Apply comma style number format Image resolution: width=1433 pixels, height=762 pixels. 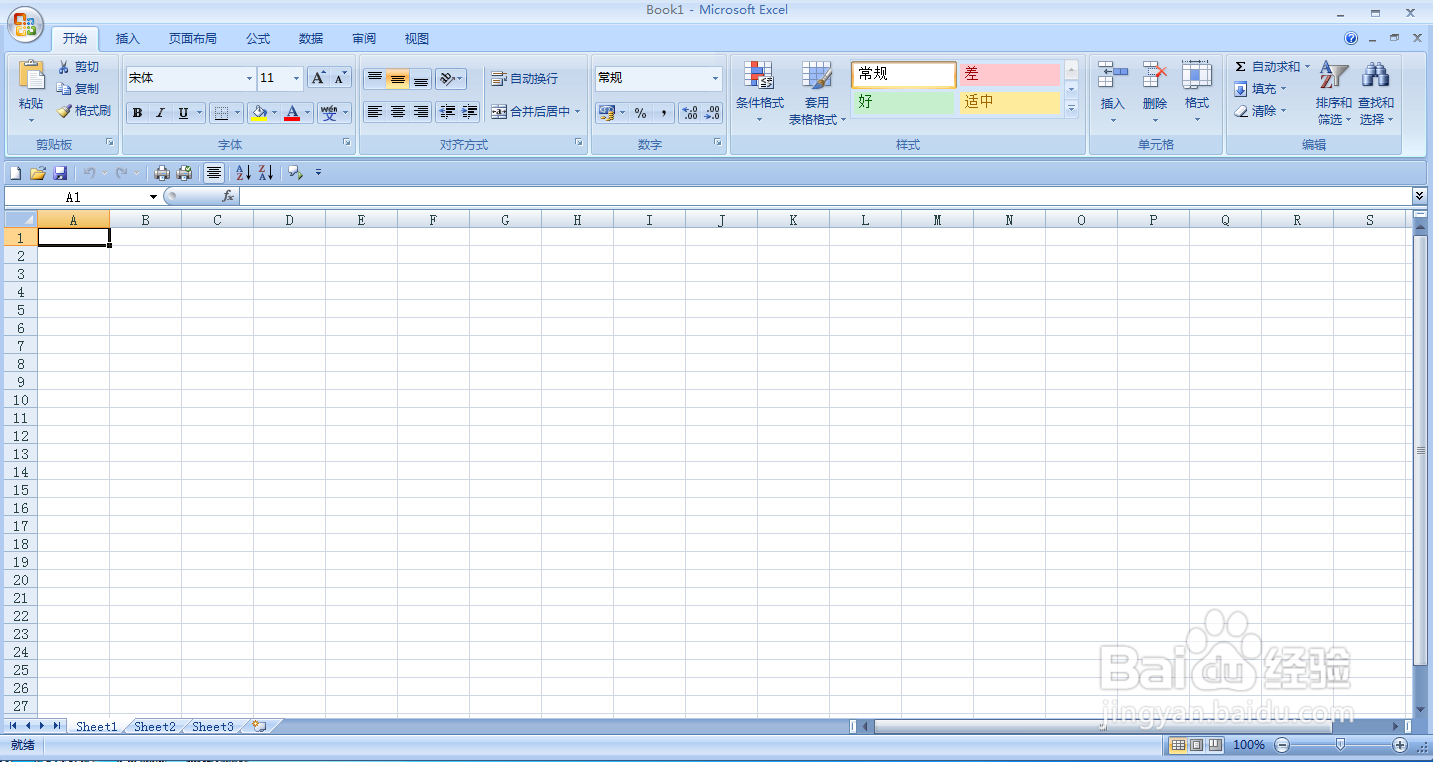point(664,113)
